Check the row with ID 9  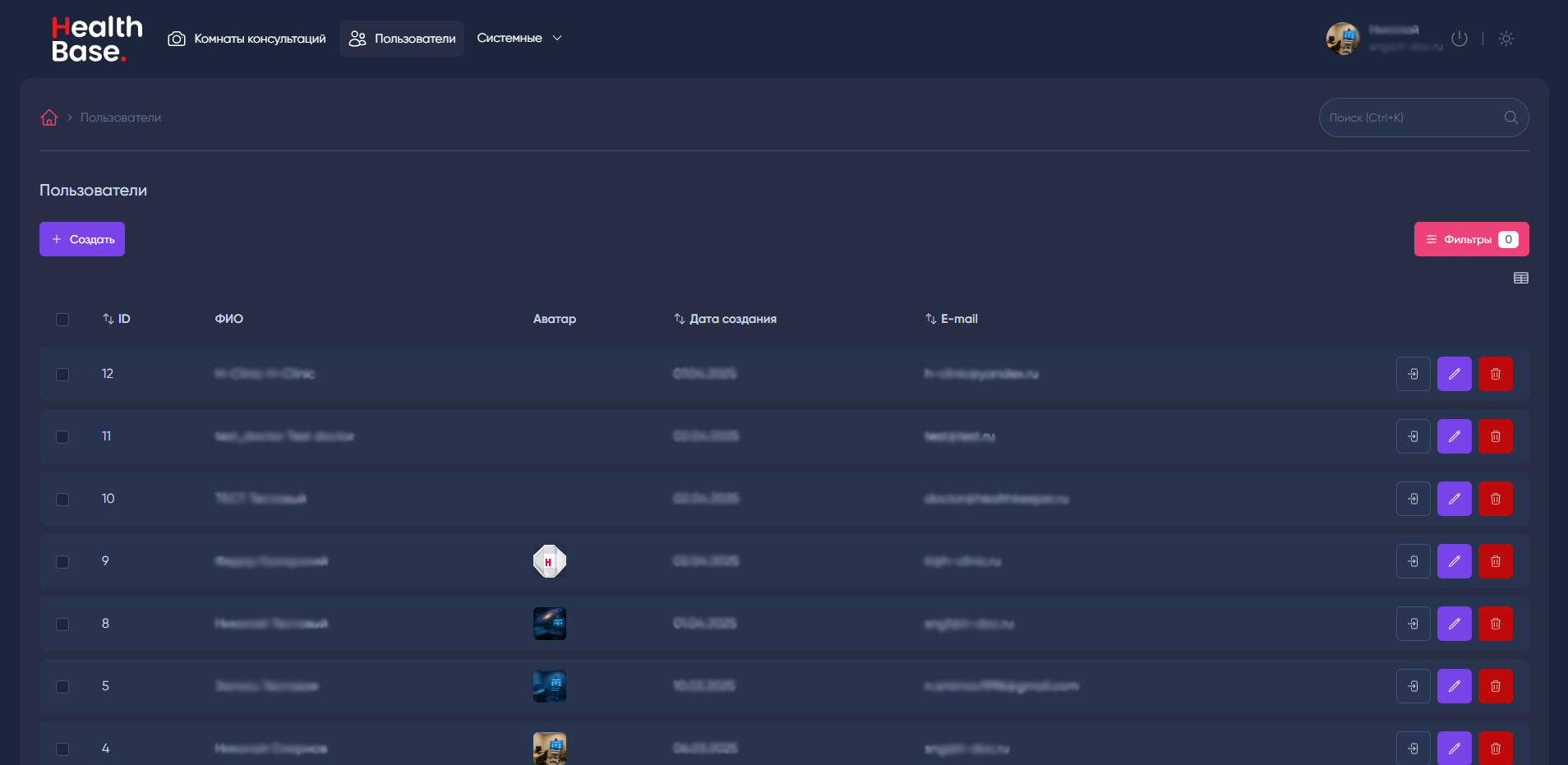62,562
